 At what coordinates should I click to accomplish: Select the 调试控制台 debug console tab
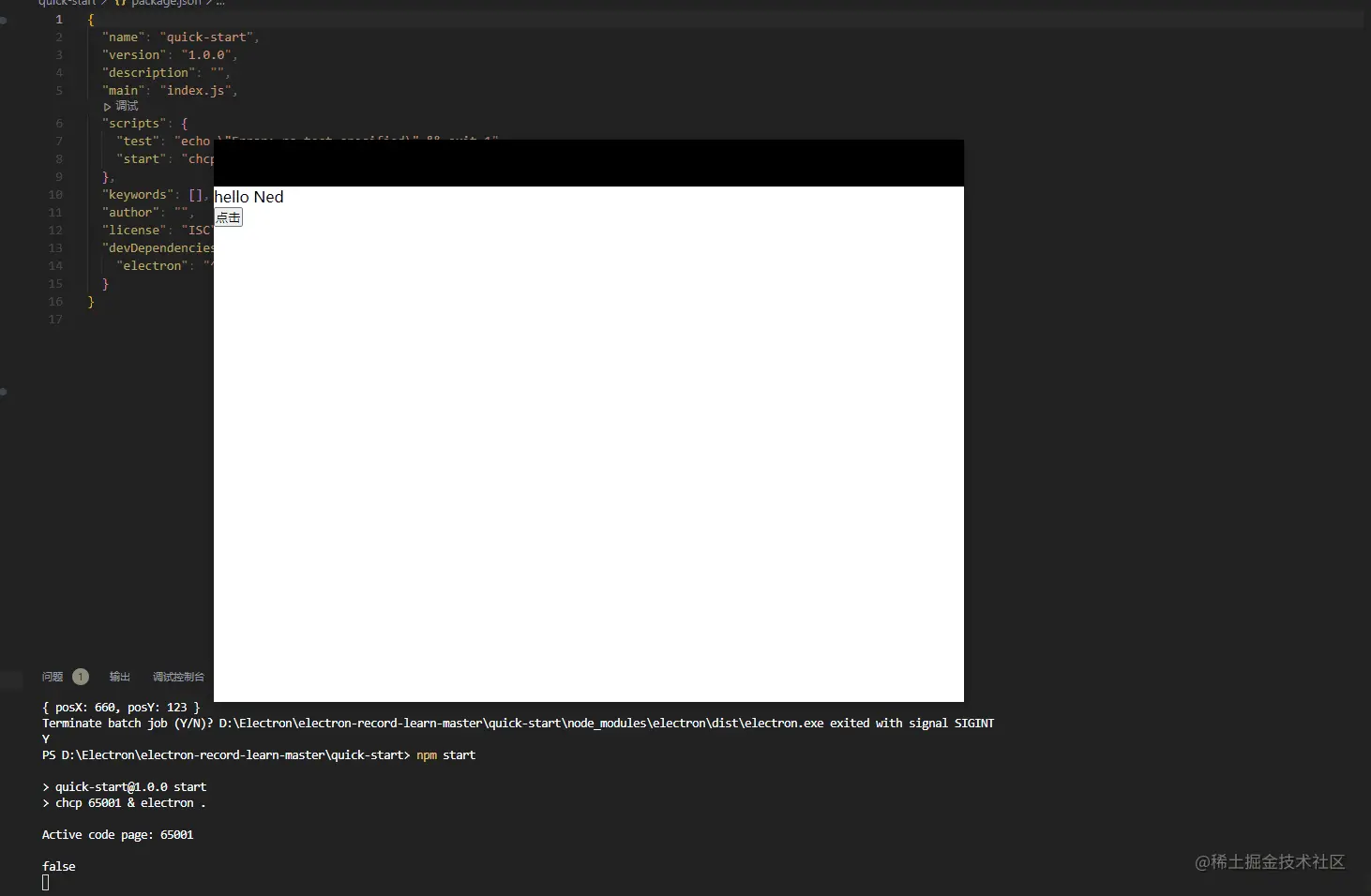(x=178, y=677)
